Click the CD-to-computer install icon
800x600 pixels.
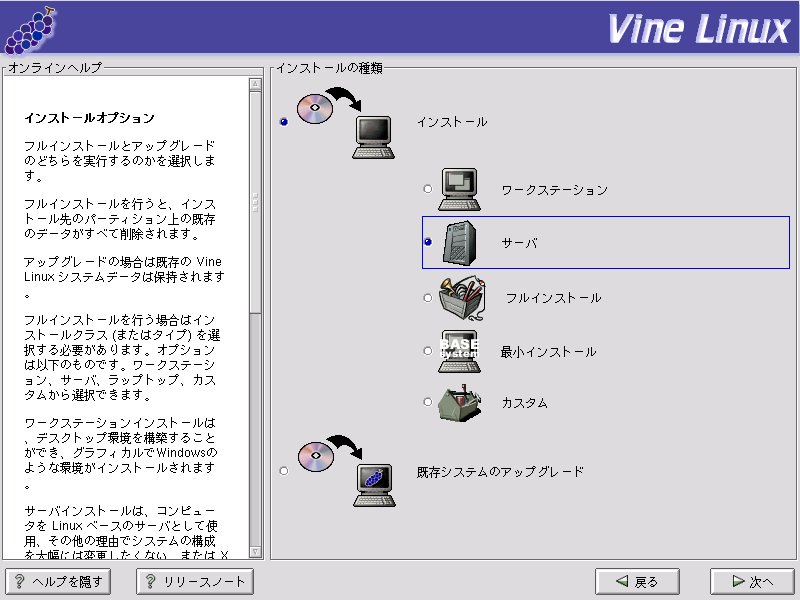coord(346,123)
